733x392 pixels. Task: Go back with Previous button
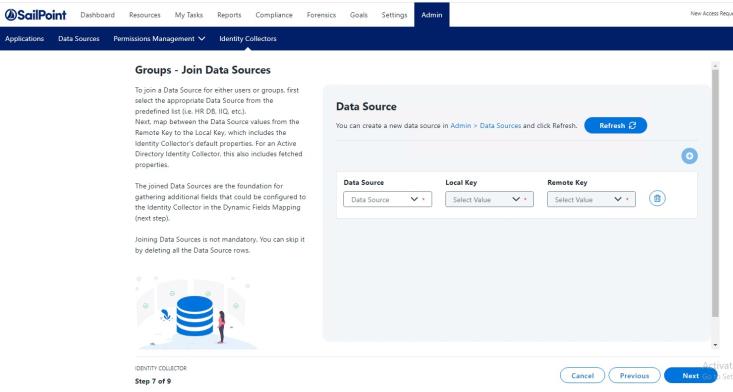click(634, 376)
